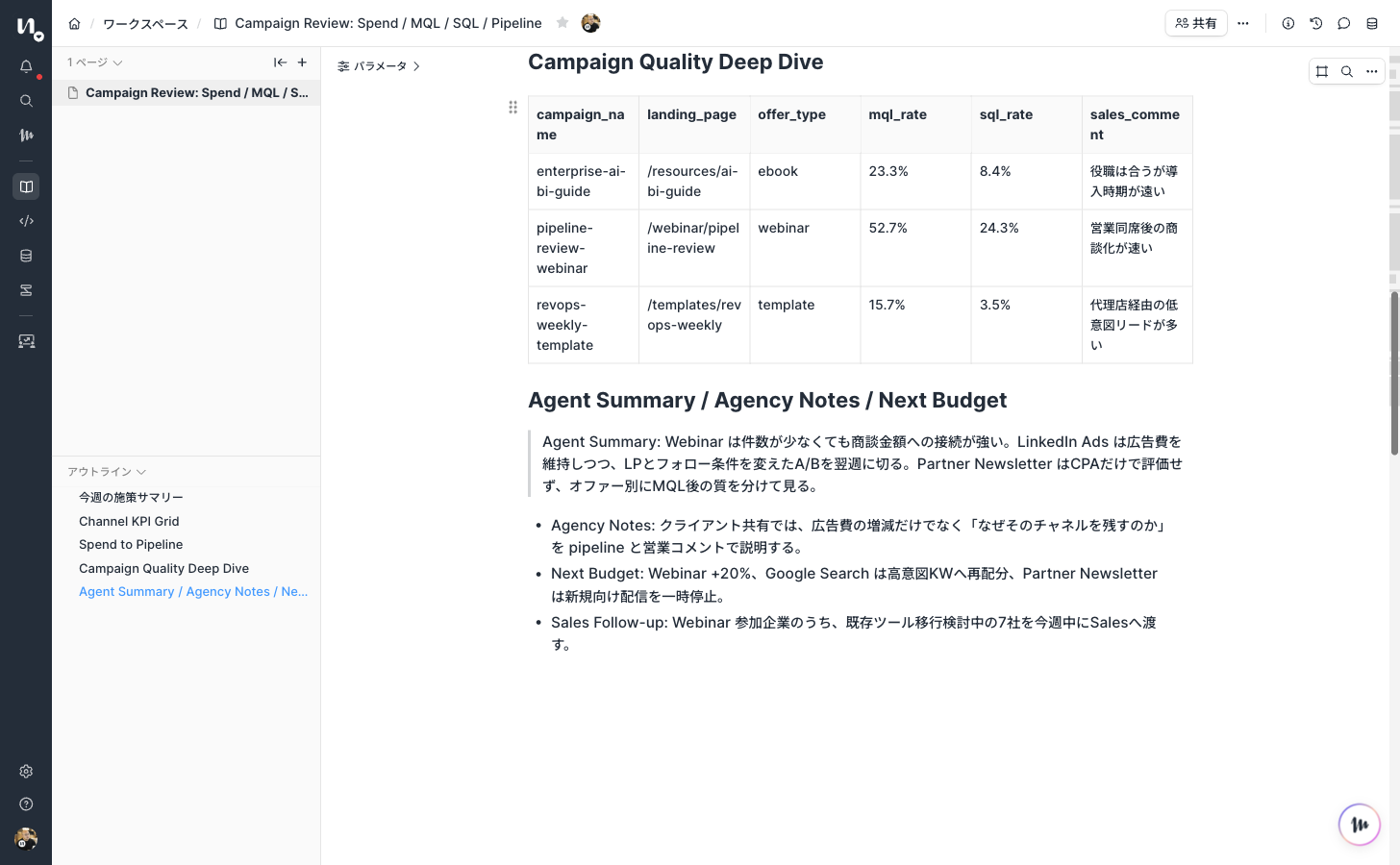Collapse the アウトライン section

coord(106,472)
